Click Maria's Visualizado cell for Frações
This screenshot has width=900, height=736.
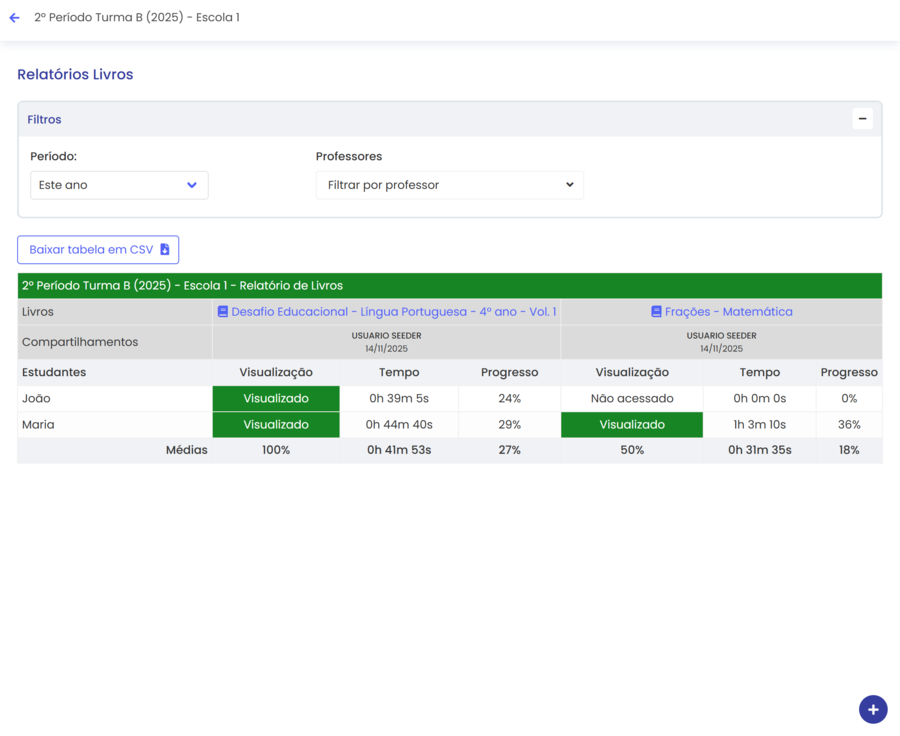pos(631,425)
